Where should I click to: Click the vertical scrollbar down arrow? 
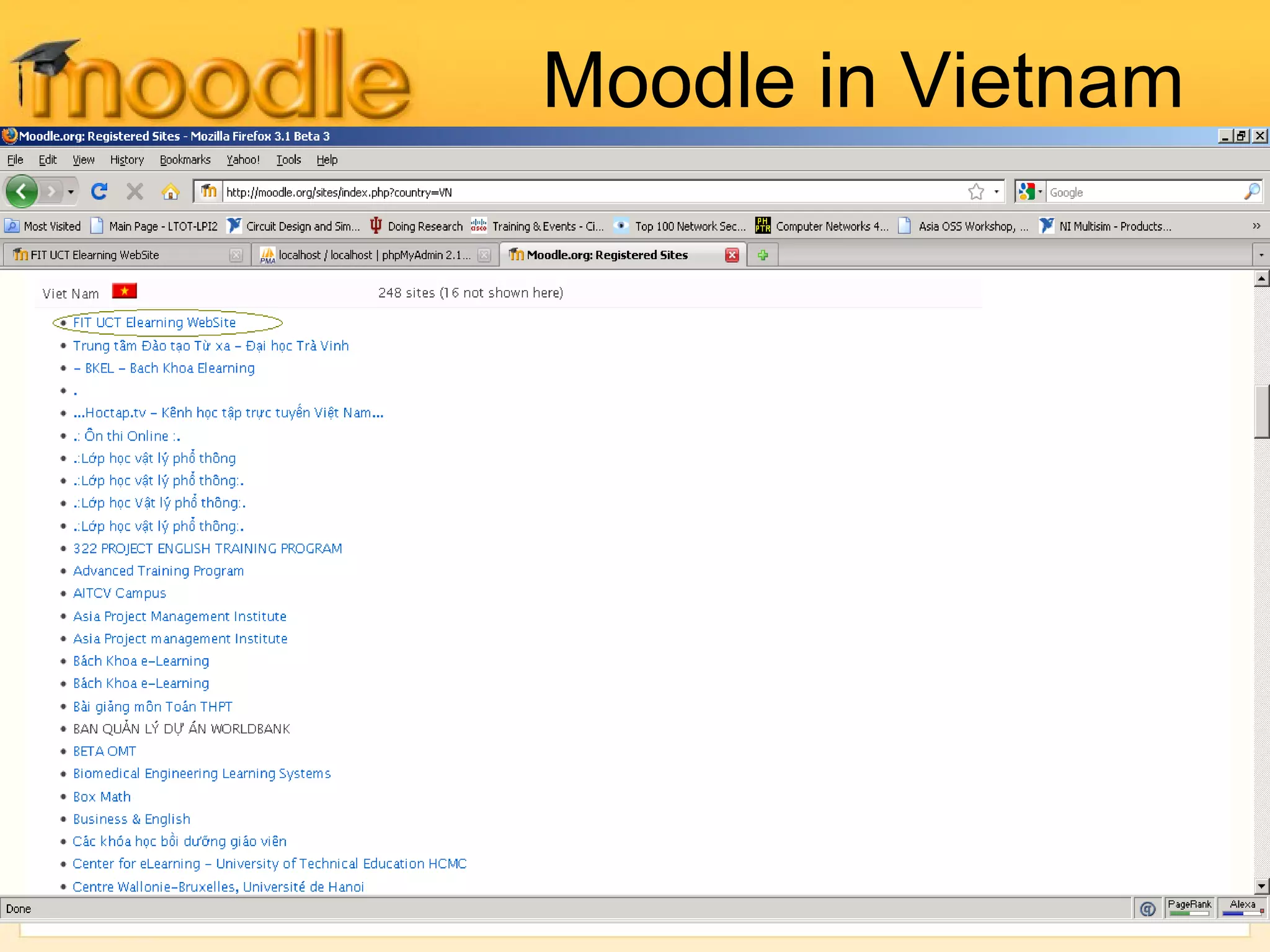1261,886
